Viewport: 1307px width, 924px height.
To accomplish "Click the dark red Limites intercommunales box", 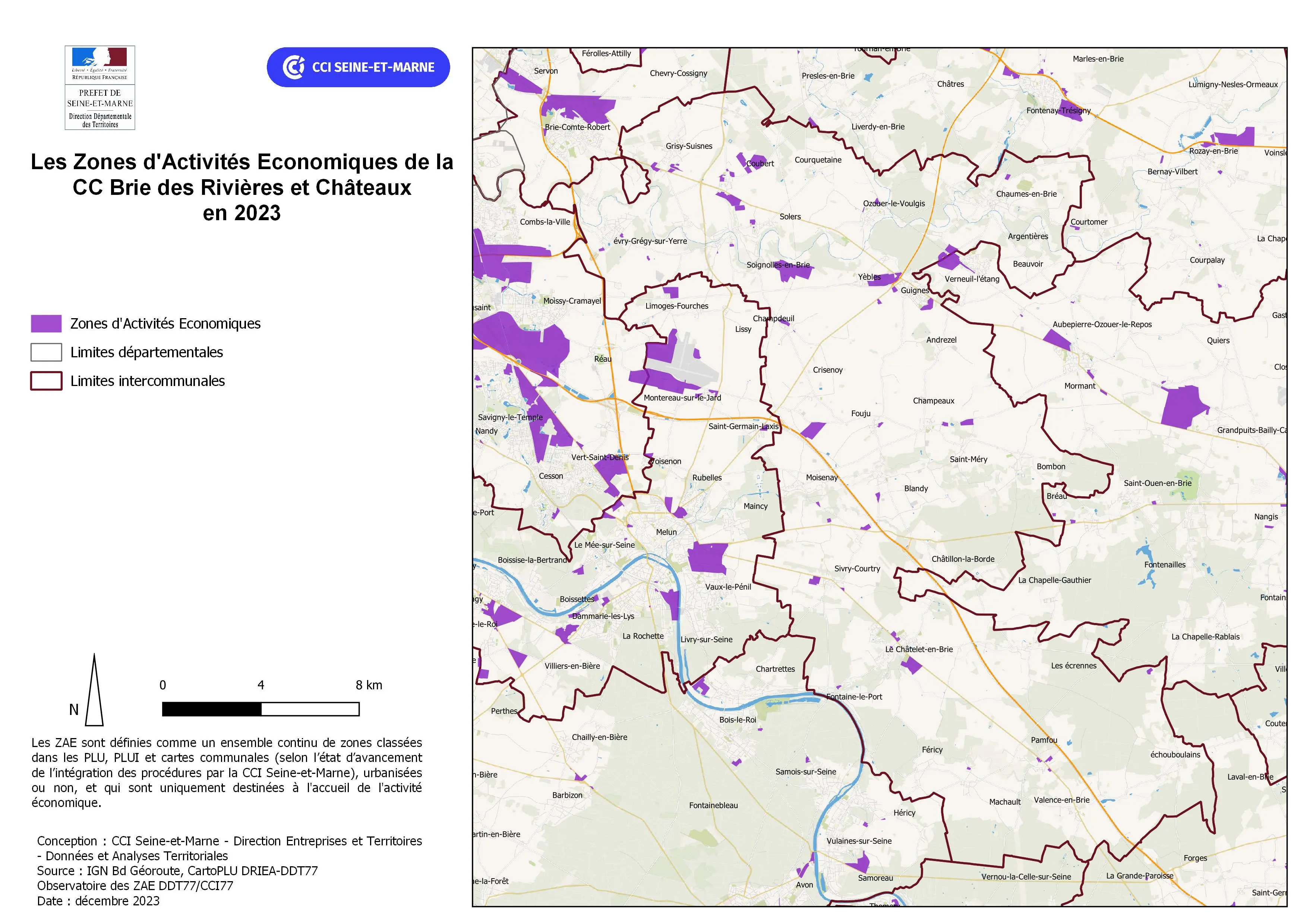I will [46, 381].
